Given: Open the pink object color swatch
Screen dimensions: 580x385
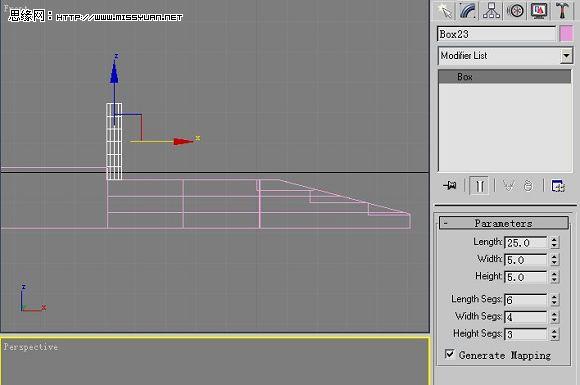Looking at the screenshot, I should [566, 34].
